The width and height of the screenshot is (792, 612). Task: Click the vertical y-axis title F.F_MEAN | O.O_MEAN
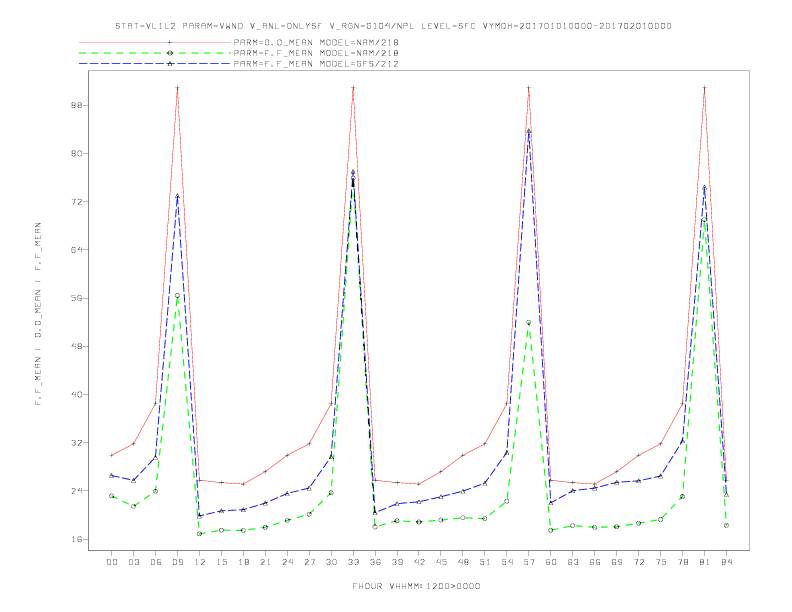coord(38,314)
